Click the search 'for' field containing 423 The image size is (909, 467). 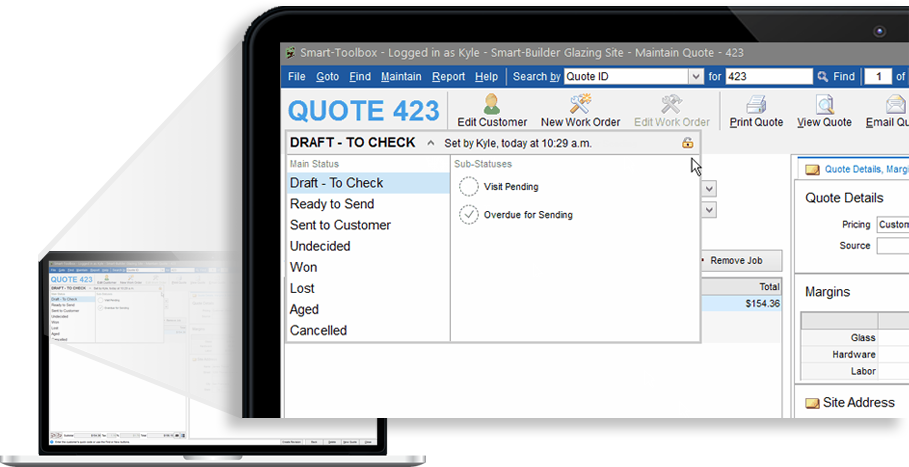(x=769, y=76)
